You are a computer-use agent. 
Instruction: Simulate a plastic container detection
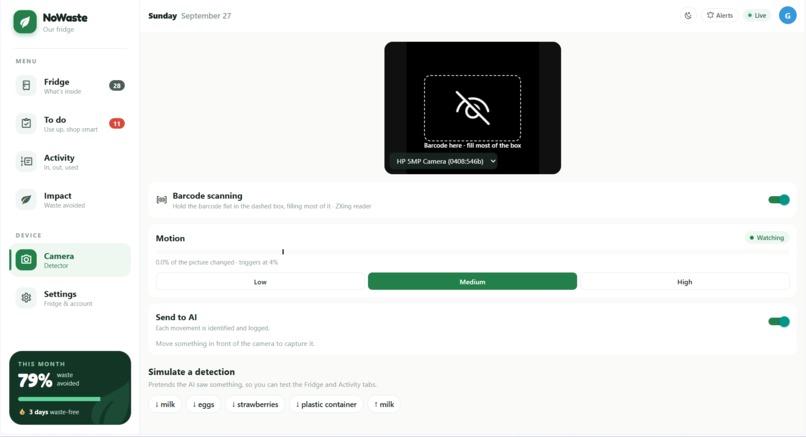(326, 404)
